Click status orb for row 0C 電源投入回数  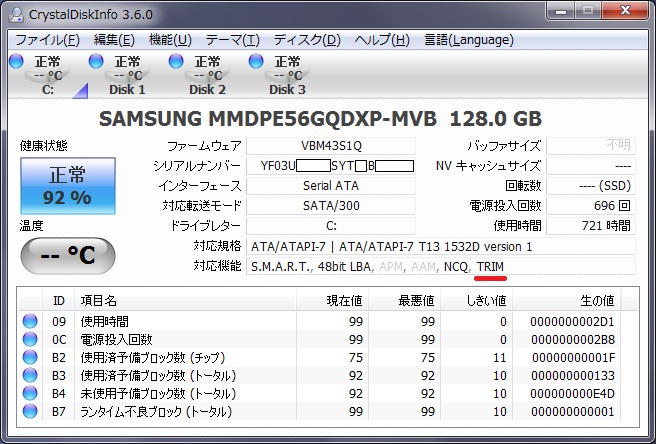pyautogui.click(x=30, y=339)
